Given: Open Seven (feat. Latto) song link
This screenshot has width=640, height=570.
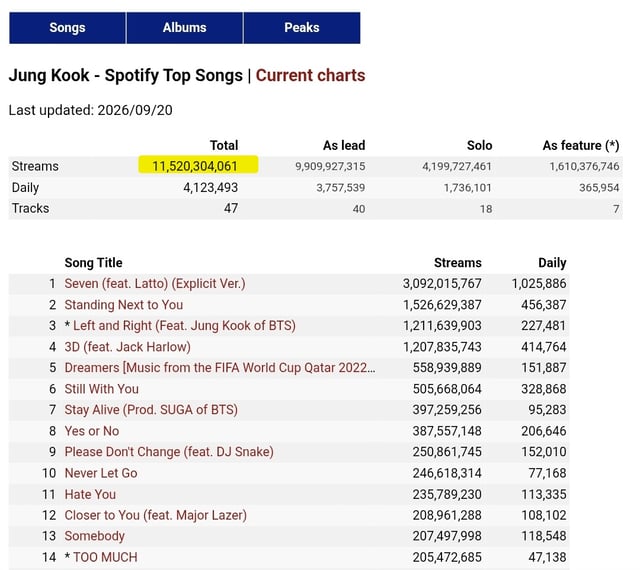Looking at the screenshot, I should coord(155,284).
